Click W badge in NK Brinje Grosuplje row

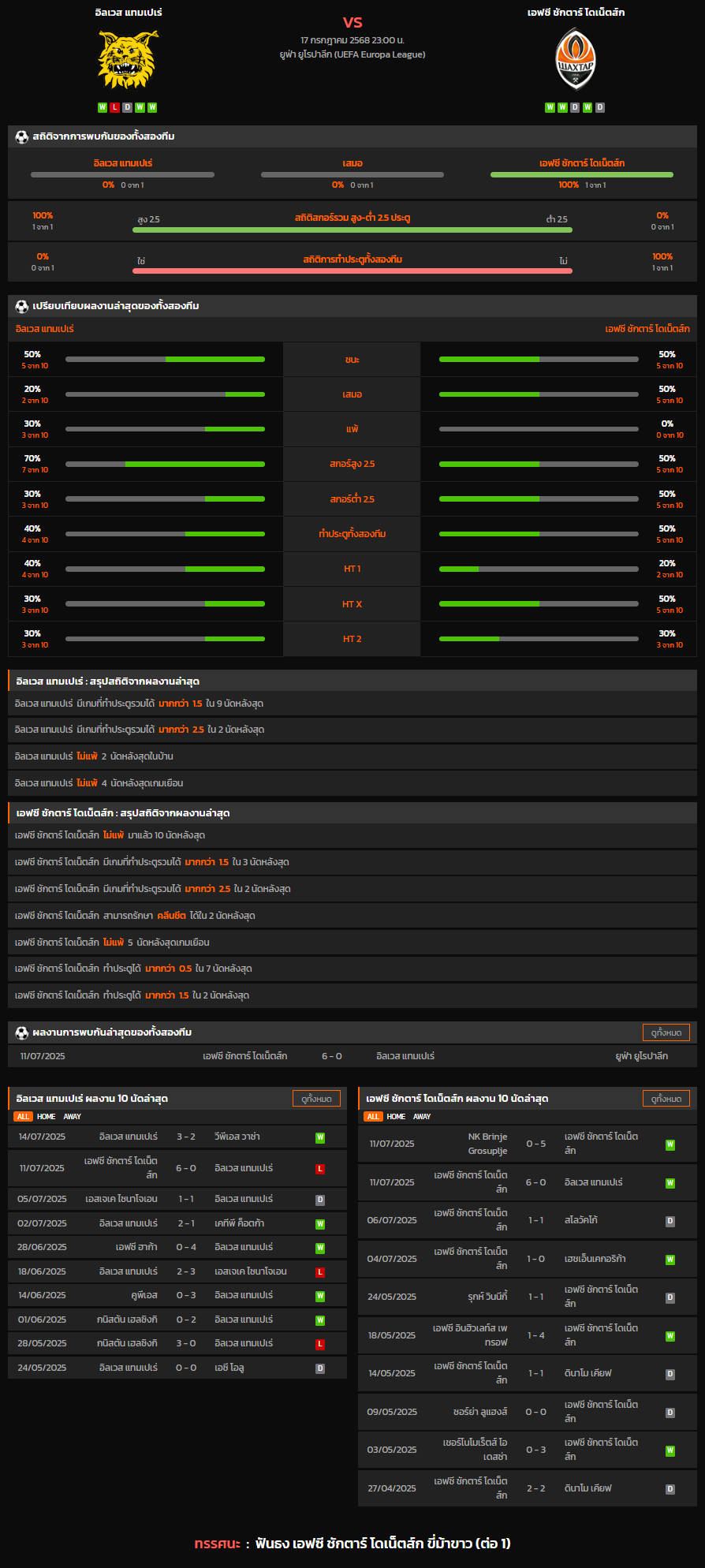click(x=670, y=1144)
